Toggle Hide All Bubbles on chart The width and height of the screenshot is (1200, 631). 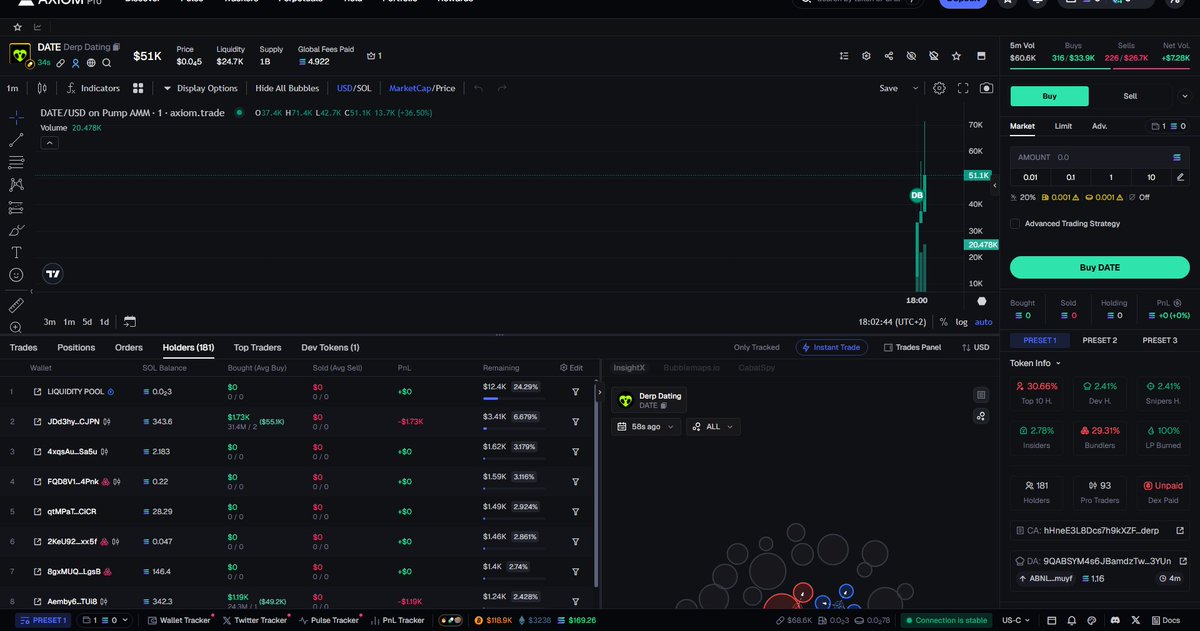[x=287, y=88]
